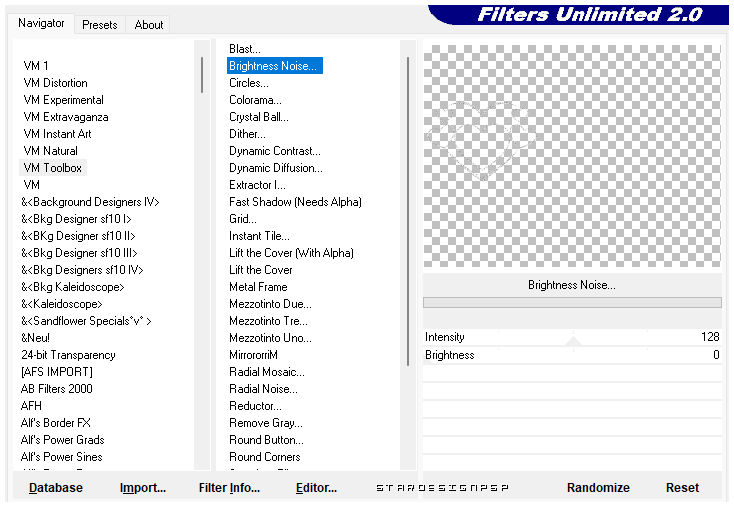Choose the Mezzotinto Uno... filter
The image size is (734, 507).
tap(270, 338)
